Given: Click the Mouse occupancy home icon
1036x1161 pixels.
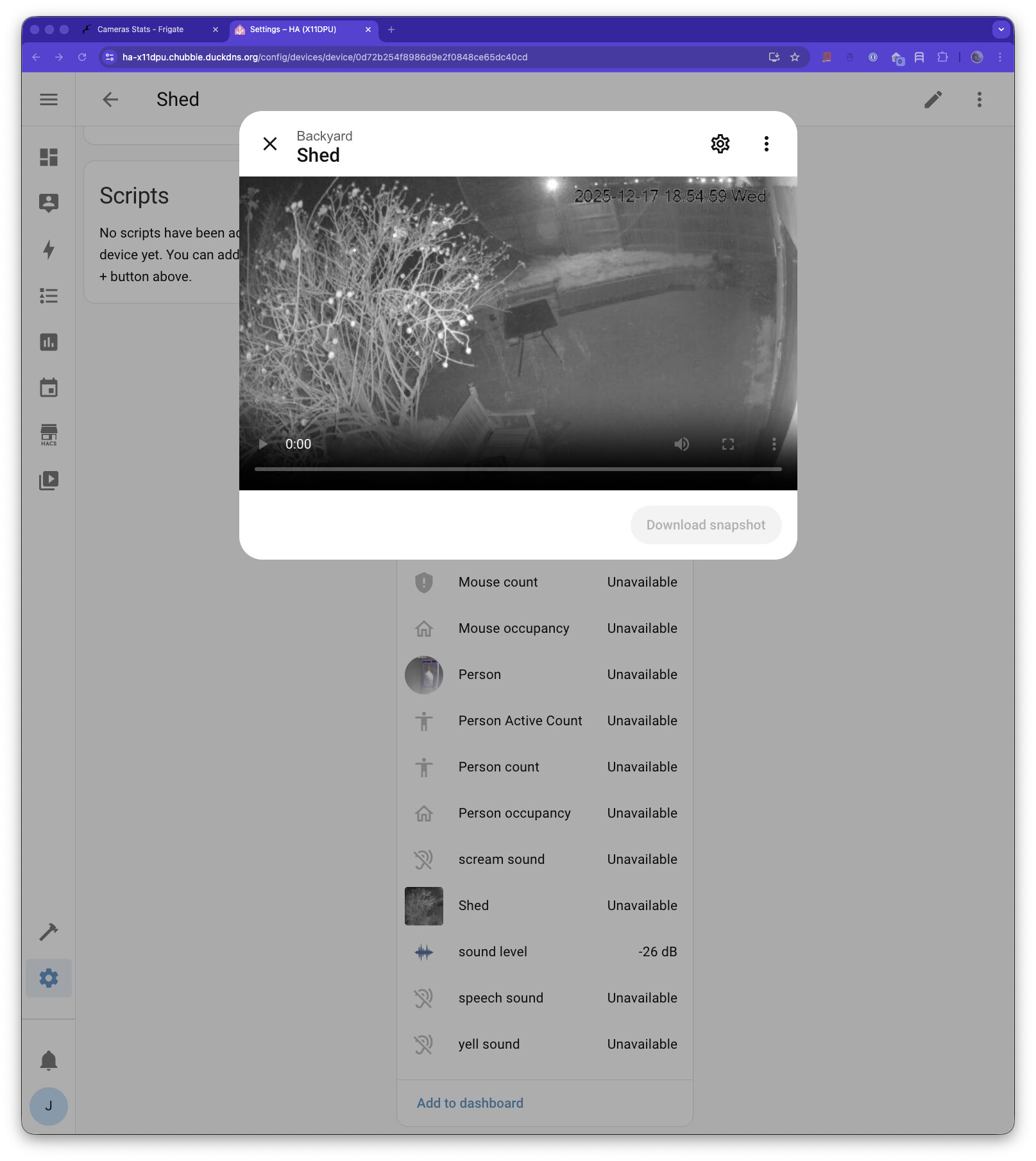Looking at the screenshot, I should click(424, 628).
